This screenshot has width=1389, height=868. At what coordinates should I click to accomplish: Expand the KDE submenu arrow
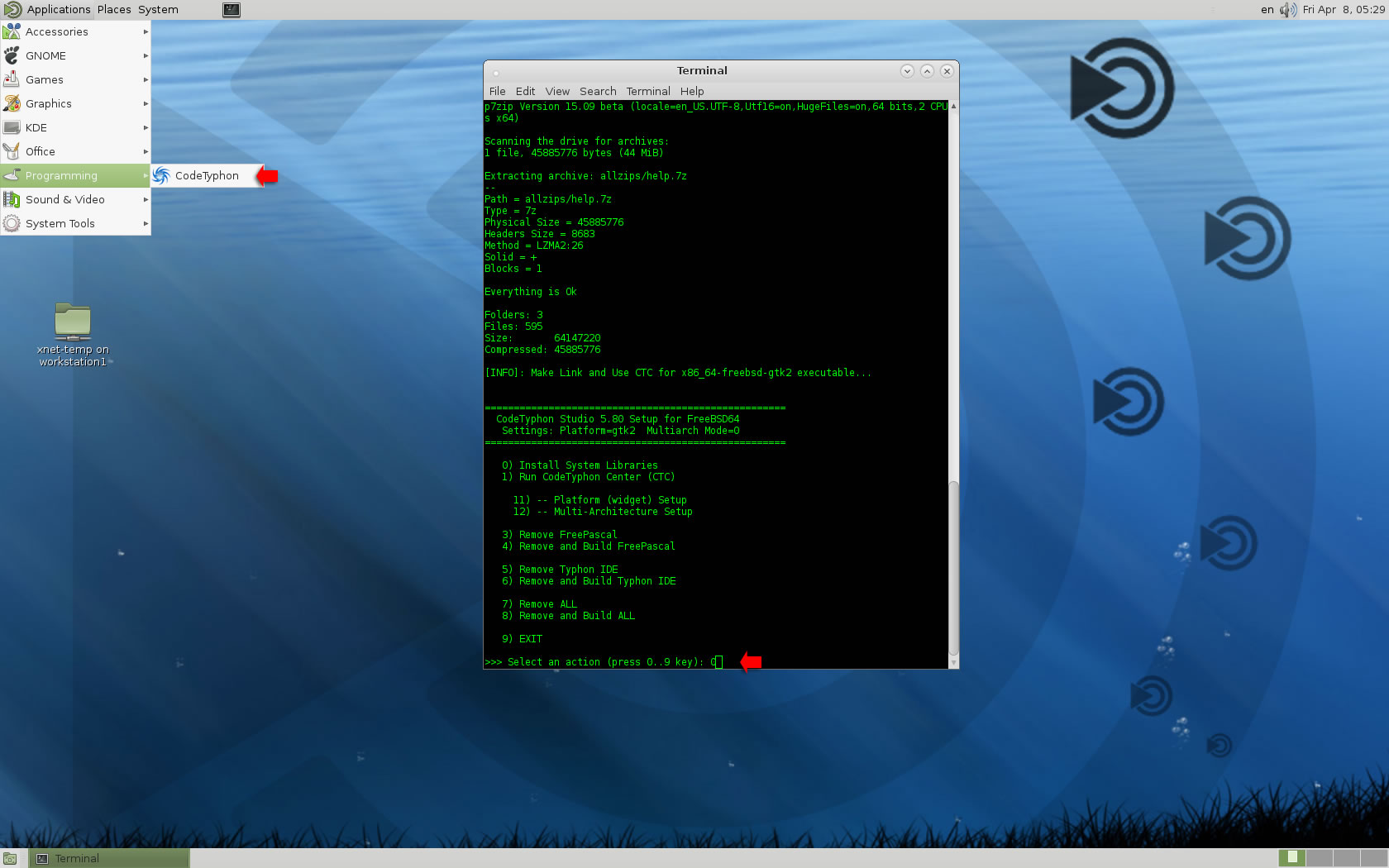point(146,127)
